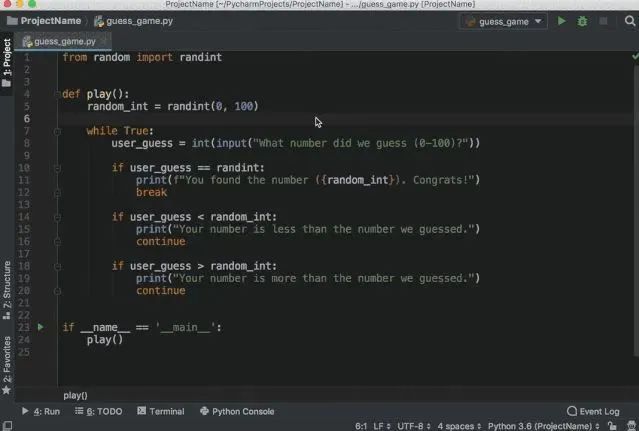
Task: Click the structure icon in left stripe
Action: [7, 315]
